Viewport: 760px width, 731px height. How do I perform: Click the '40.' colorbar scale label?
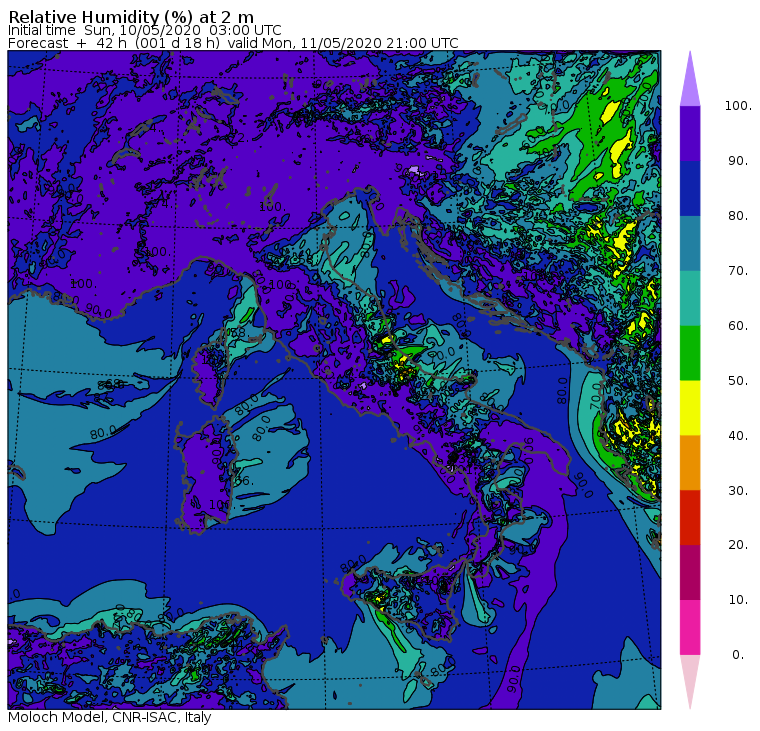pyautogui.click(x=738, y=436)
